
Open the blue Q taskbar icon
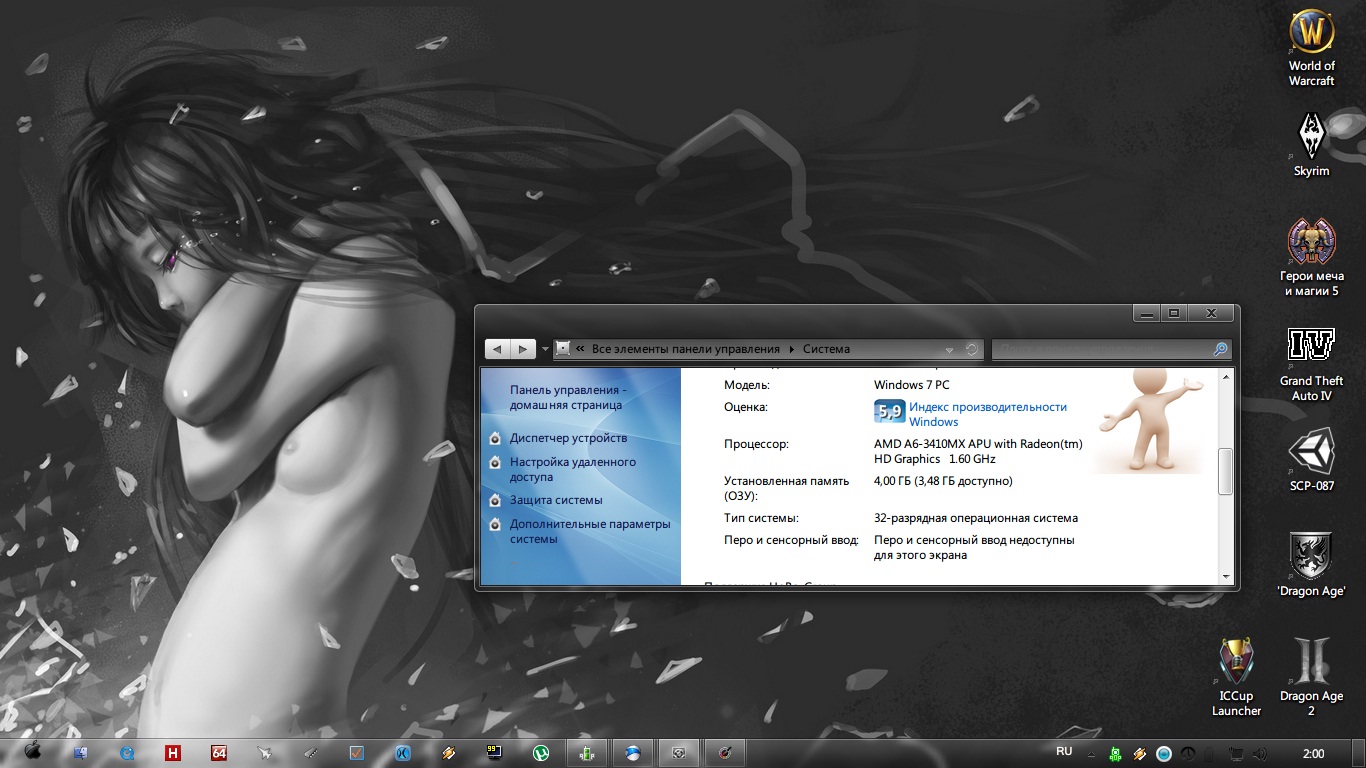pyautogui.click(x=127, y=752)
